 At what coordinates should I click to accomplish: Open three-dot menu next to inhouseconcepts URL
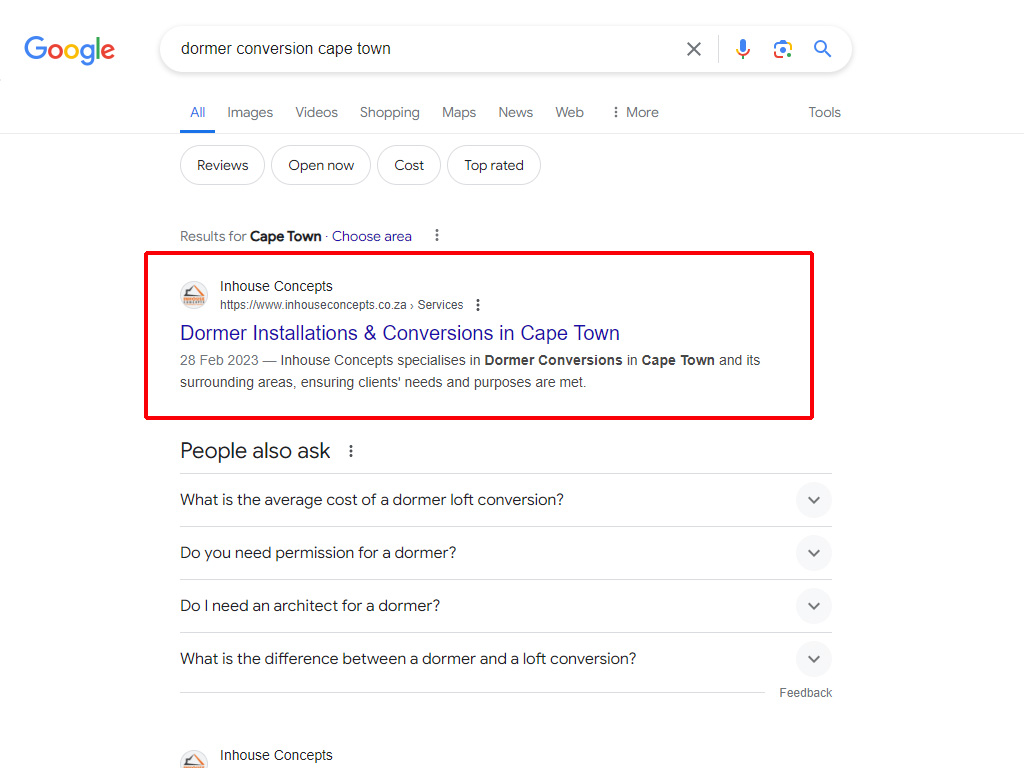(x=478, y=305)
